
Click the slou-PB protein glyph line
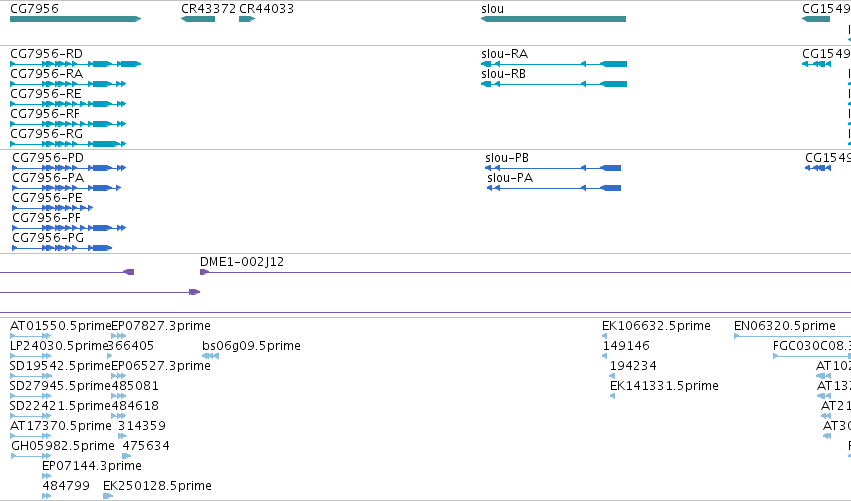click(552, 168)
